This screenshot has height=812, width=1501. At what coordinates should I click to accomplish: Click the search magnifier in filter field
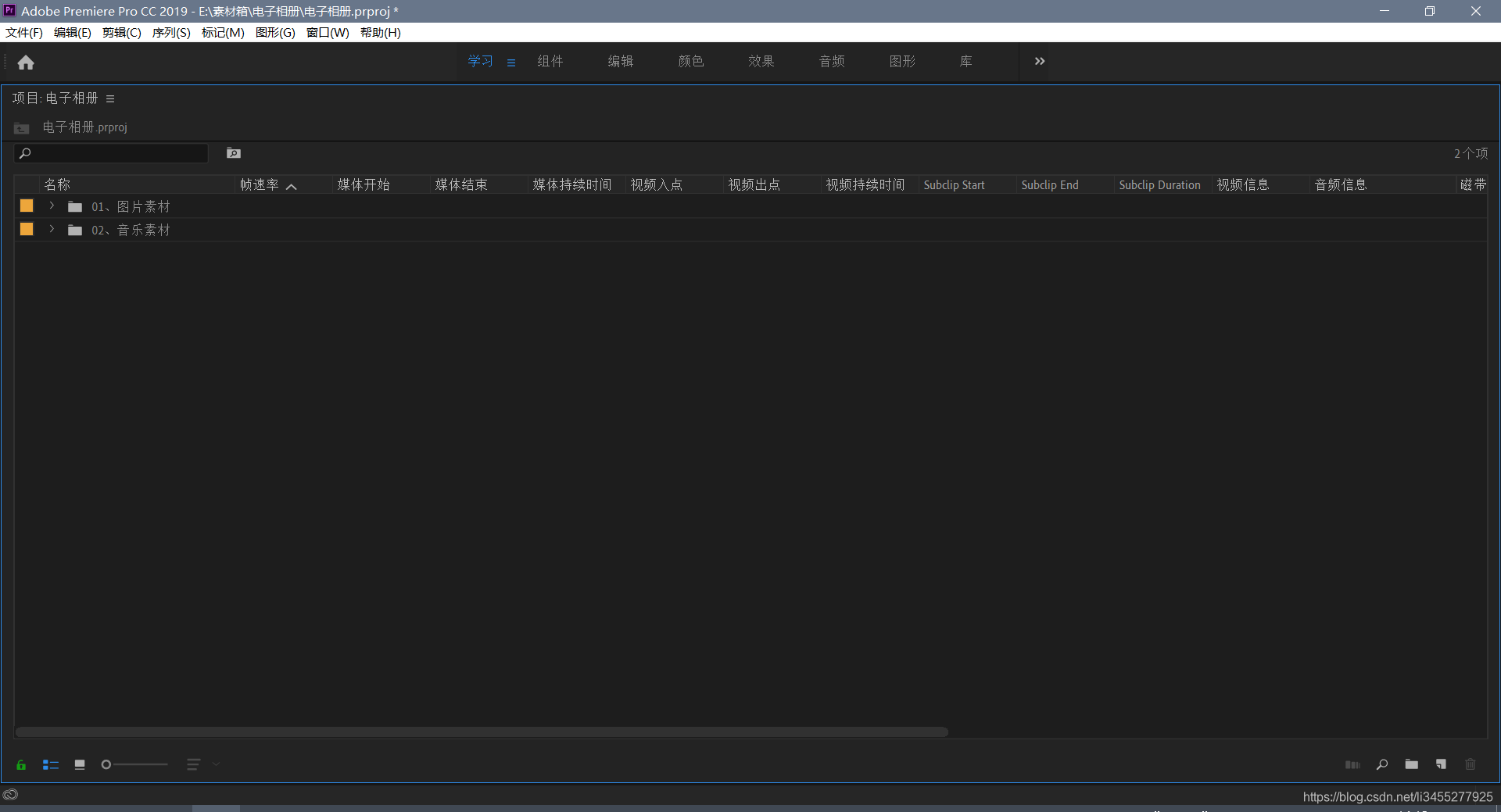pyautogui.click(x=25, y=153)
